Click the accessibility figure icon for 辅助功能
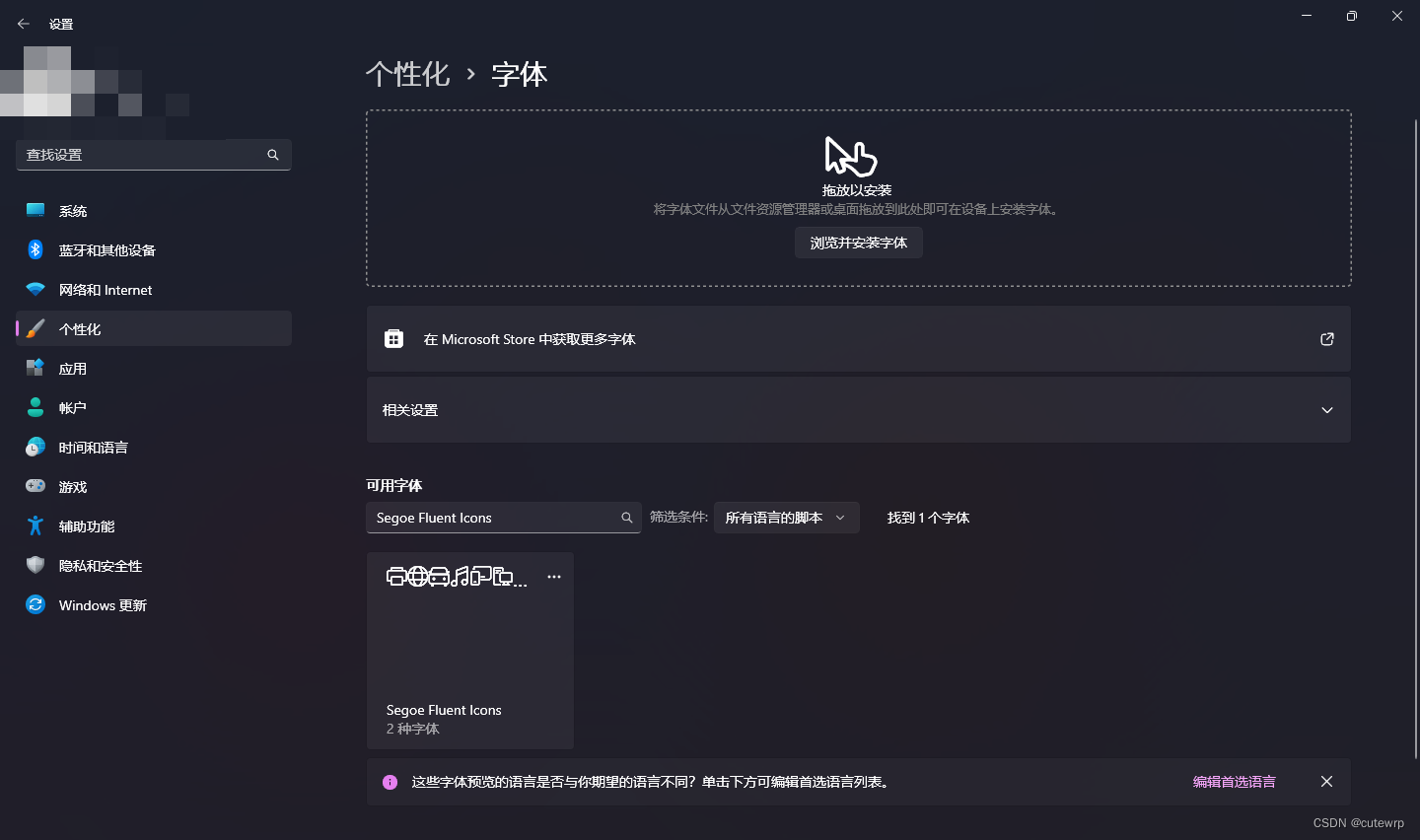The height and width of the screenshot is (840, 1420). pyautogui.click(x=35, y=525)
